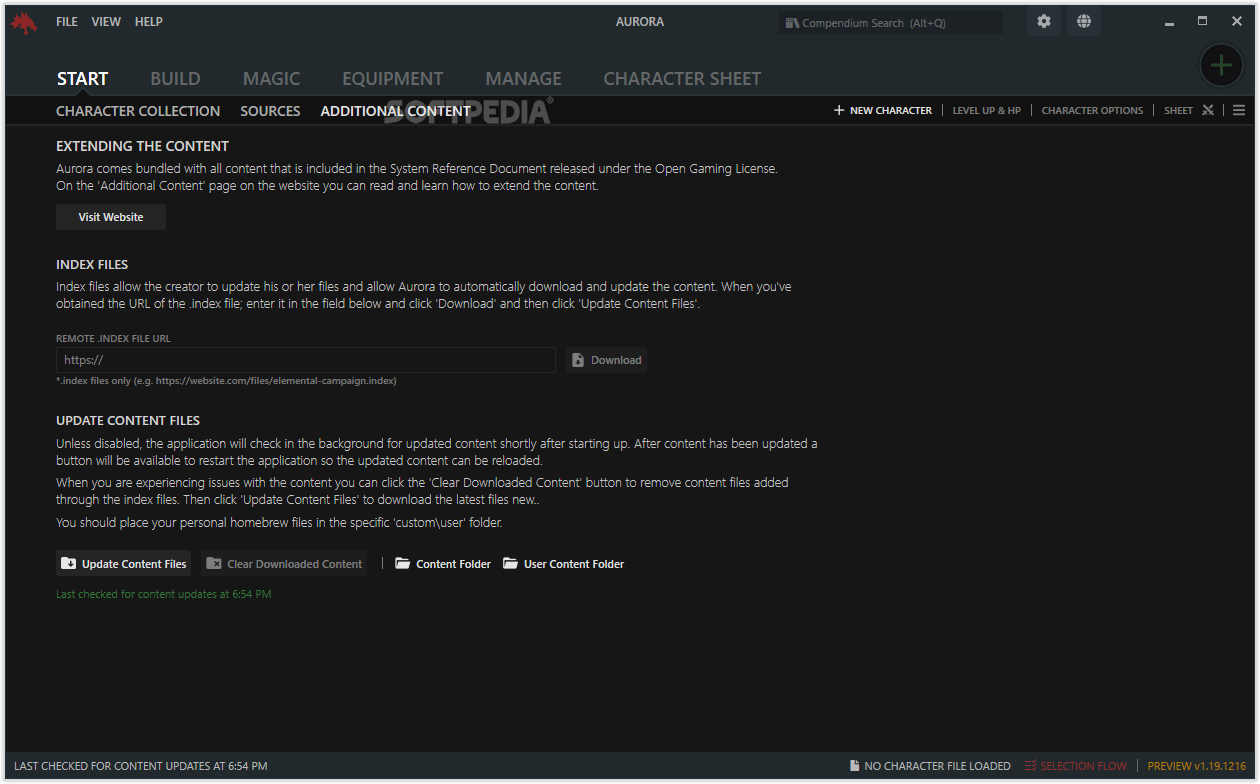
Task: Click Selection Flow text in status bar
Action: pos(1083,766)
